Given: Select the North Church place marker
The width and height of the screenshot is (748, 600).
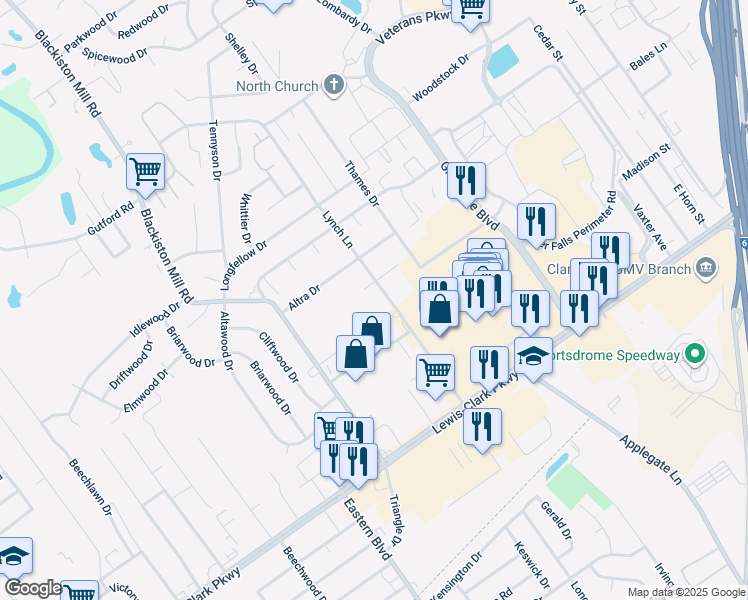Looking at the screenshot, I should [334, 85].
